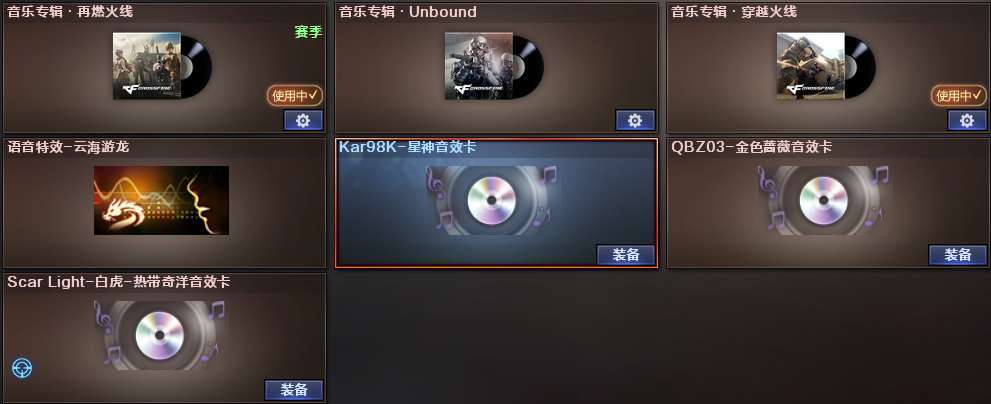Toggle 使用中 status on 再燃火线 album
The image size is (991, 404).
(x=295, y=95)
